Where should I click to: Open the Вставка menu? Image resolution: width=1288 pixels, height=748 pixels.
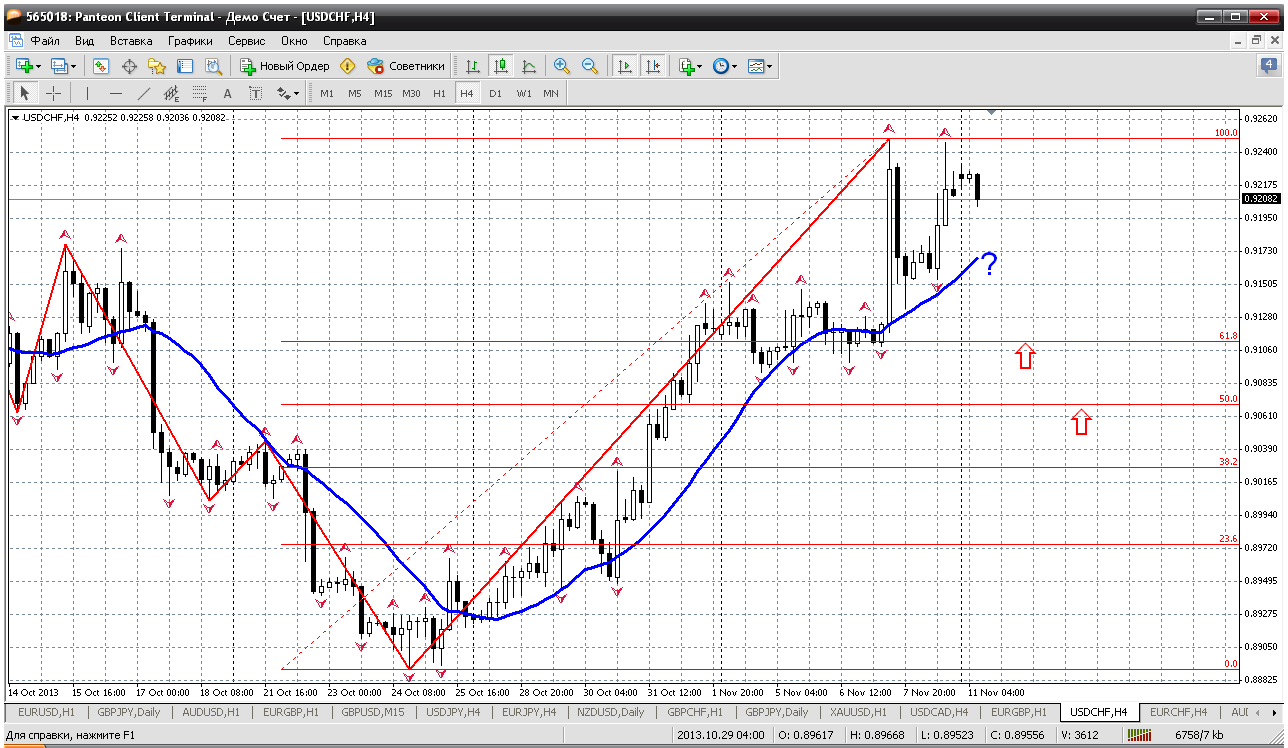[131, 41]
